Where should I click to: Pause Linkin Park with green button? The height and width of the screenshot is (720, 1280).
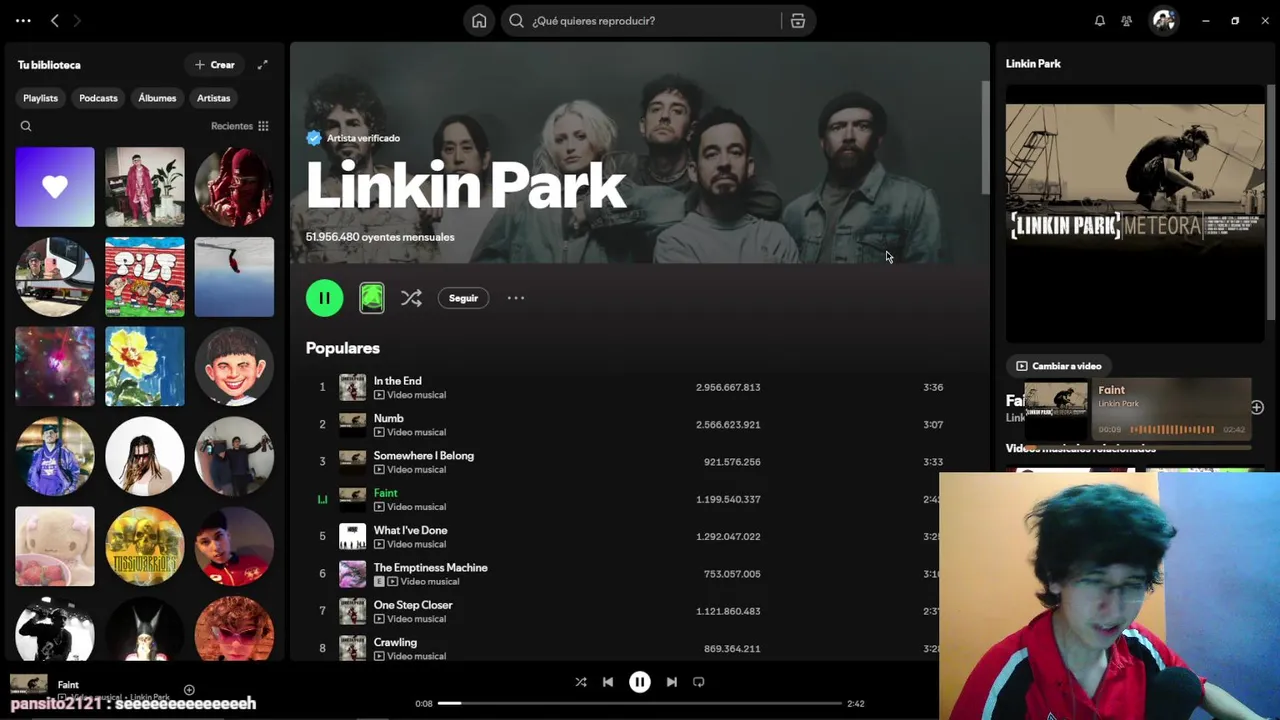click(325, 298)
